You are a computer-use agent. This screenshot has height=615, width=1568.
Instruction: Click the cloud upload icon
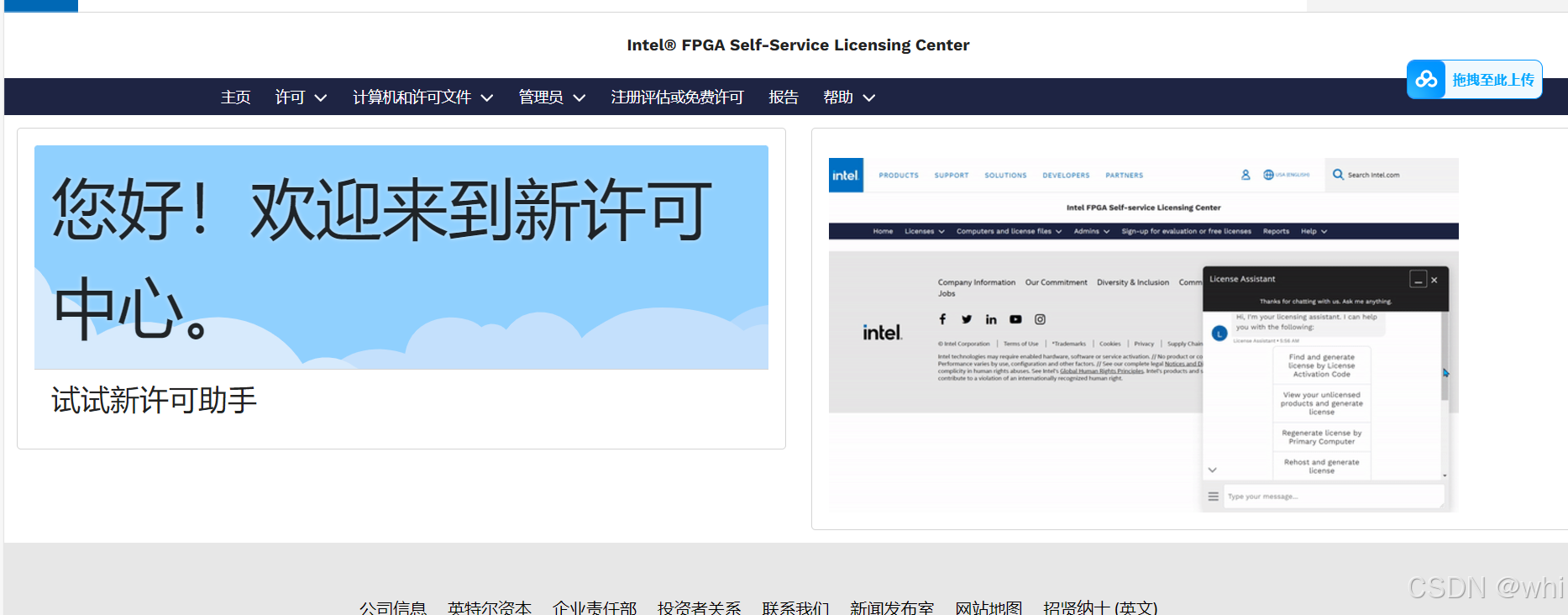(1426, 80)
